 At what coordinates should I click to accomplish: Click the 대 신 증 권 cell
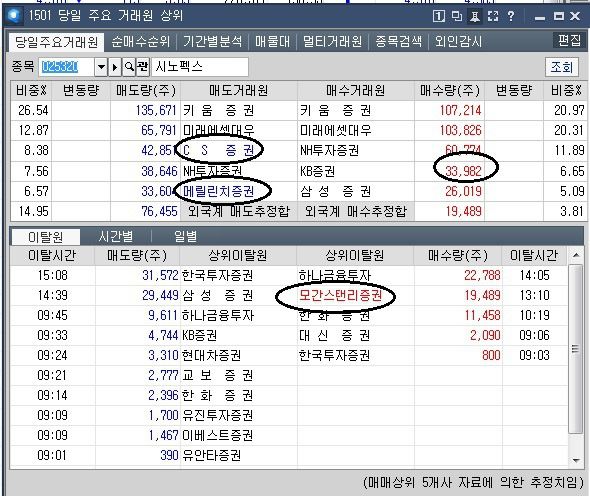pos(356,335)
